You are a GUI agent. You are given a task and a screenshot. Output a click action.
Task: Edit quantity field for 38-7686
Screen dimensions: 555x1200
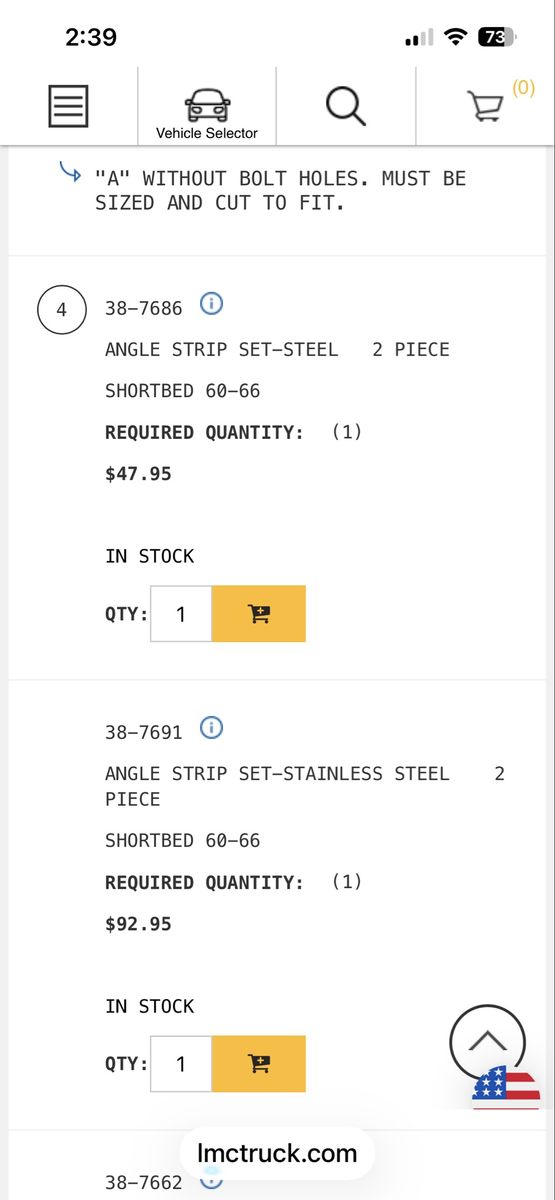[181, 614]
